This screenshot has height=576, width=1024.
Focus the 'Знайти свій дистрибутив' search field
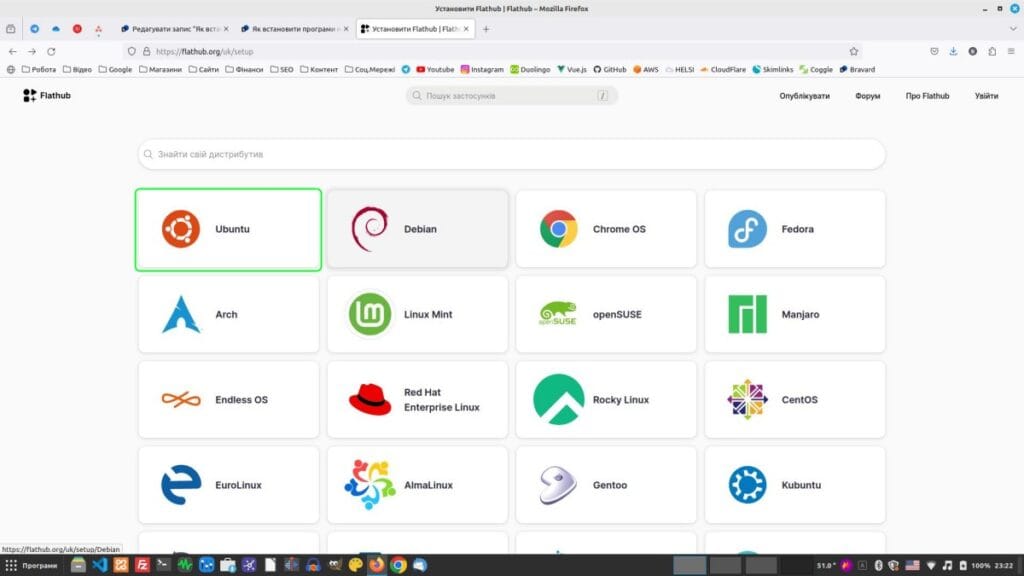click(511, 155)
